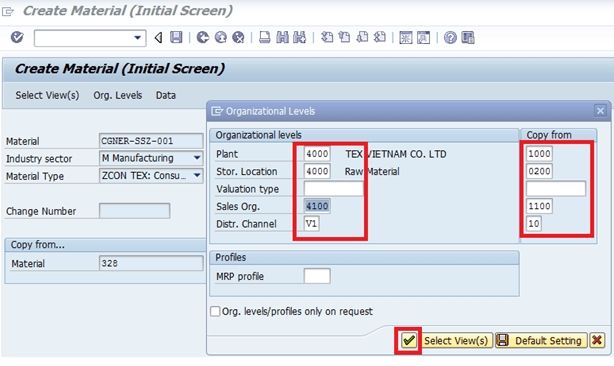The image size is (614, 366).
Task: Open the Help question mark icon
Action: point(450,38)
